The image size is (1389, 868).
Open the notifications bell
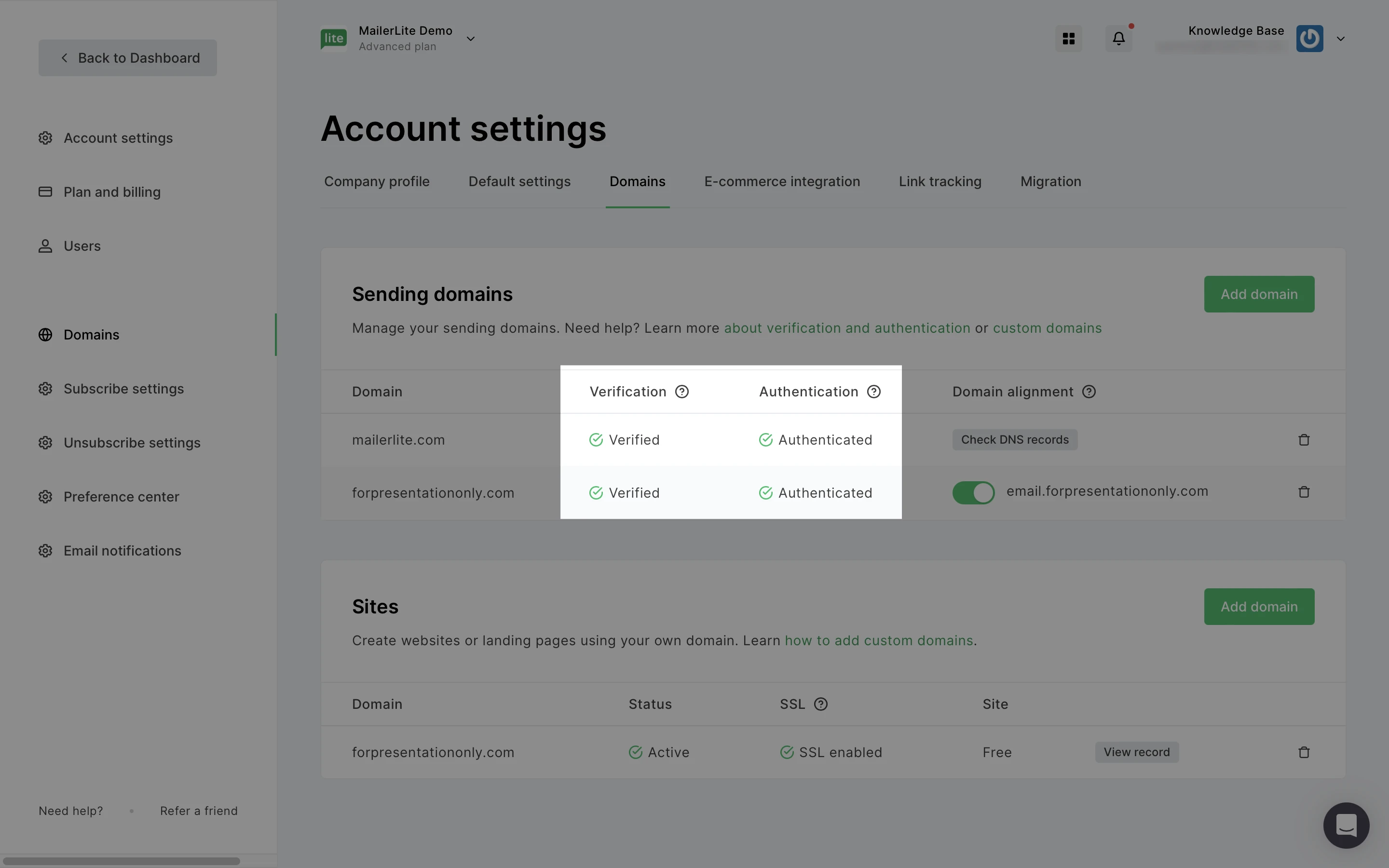point(1118,39)
